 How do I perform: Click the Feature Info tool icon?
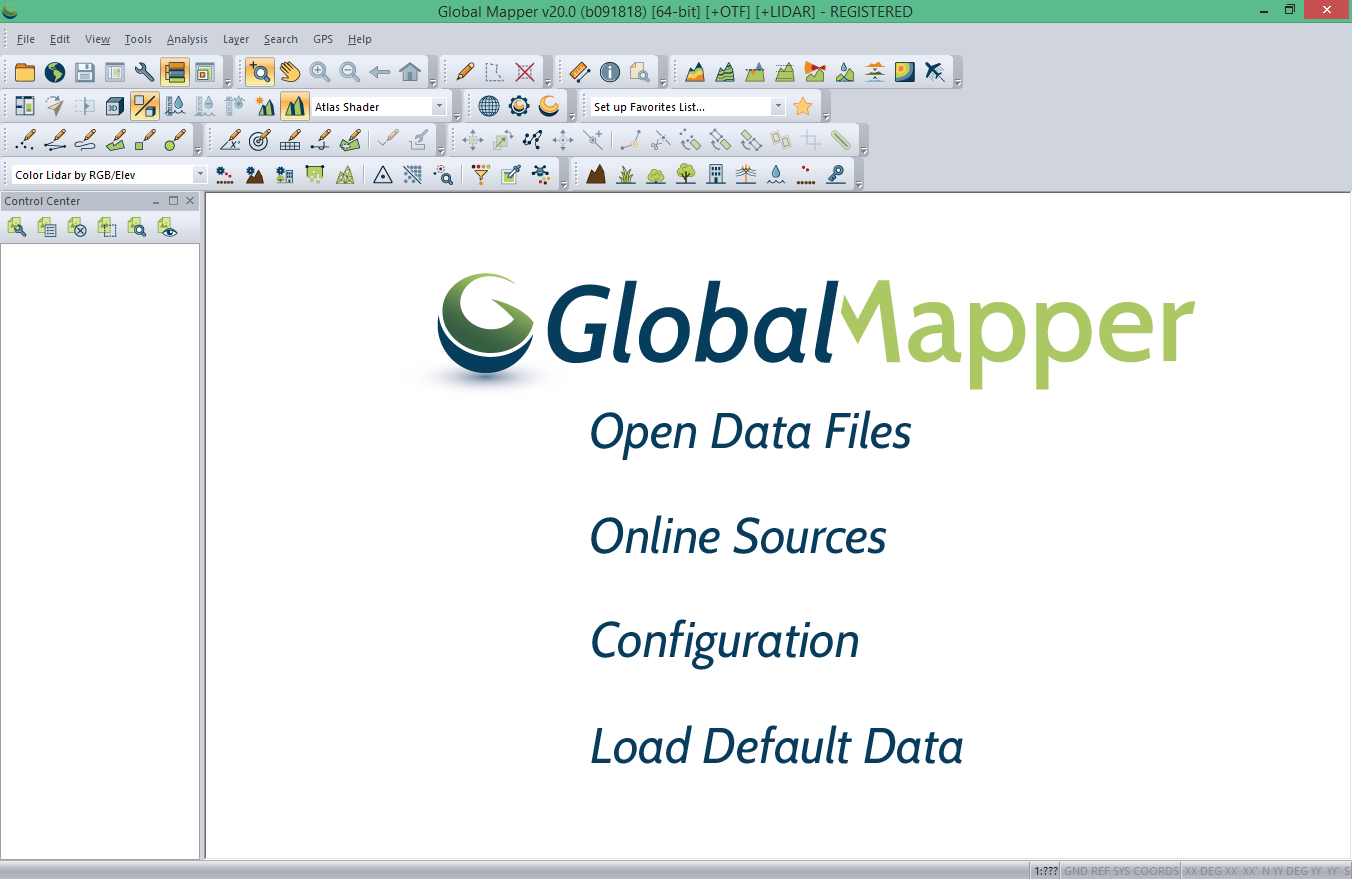(609, 72)
